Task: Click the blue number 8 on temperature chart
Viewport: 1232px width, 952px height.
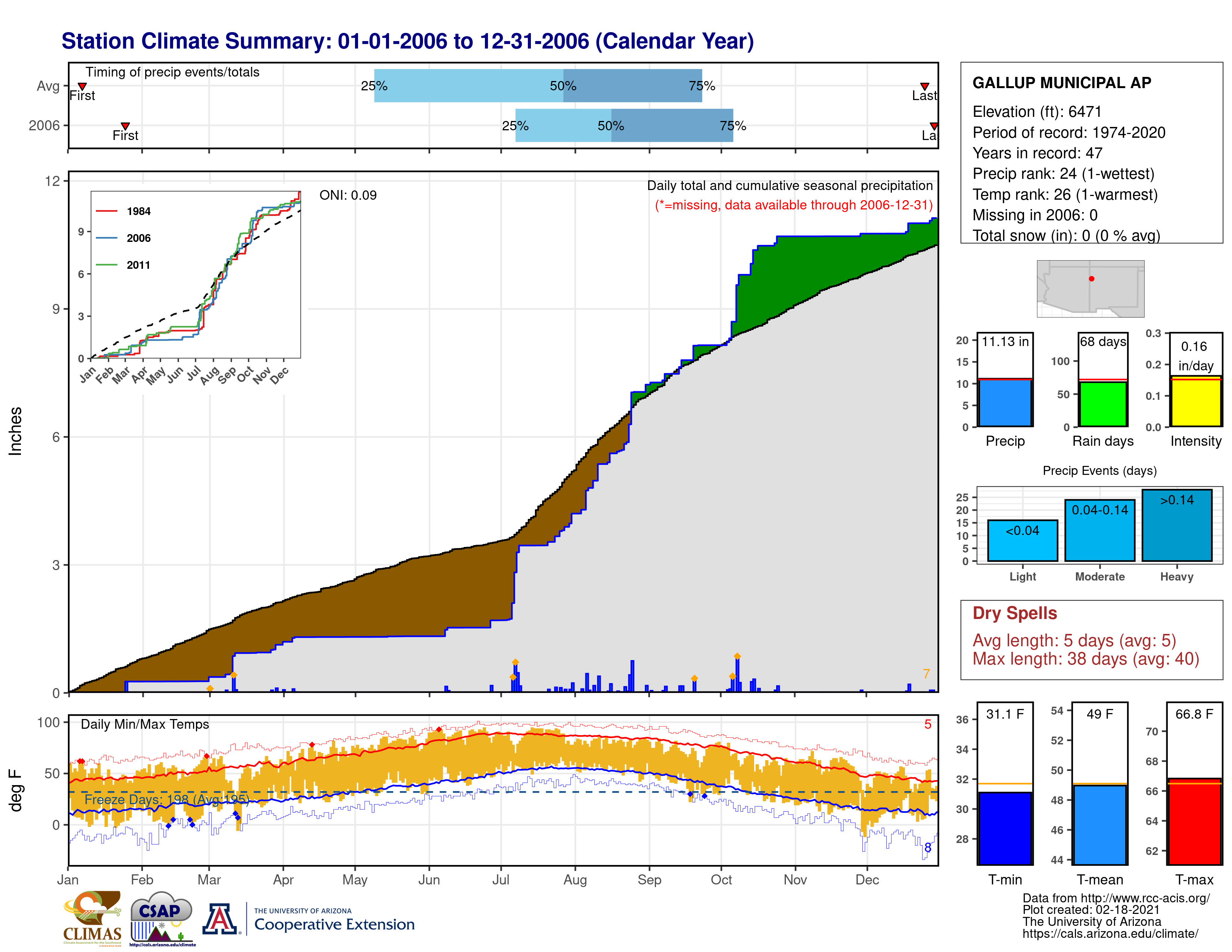Action: pyautogui.click(x=927, y=848)
